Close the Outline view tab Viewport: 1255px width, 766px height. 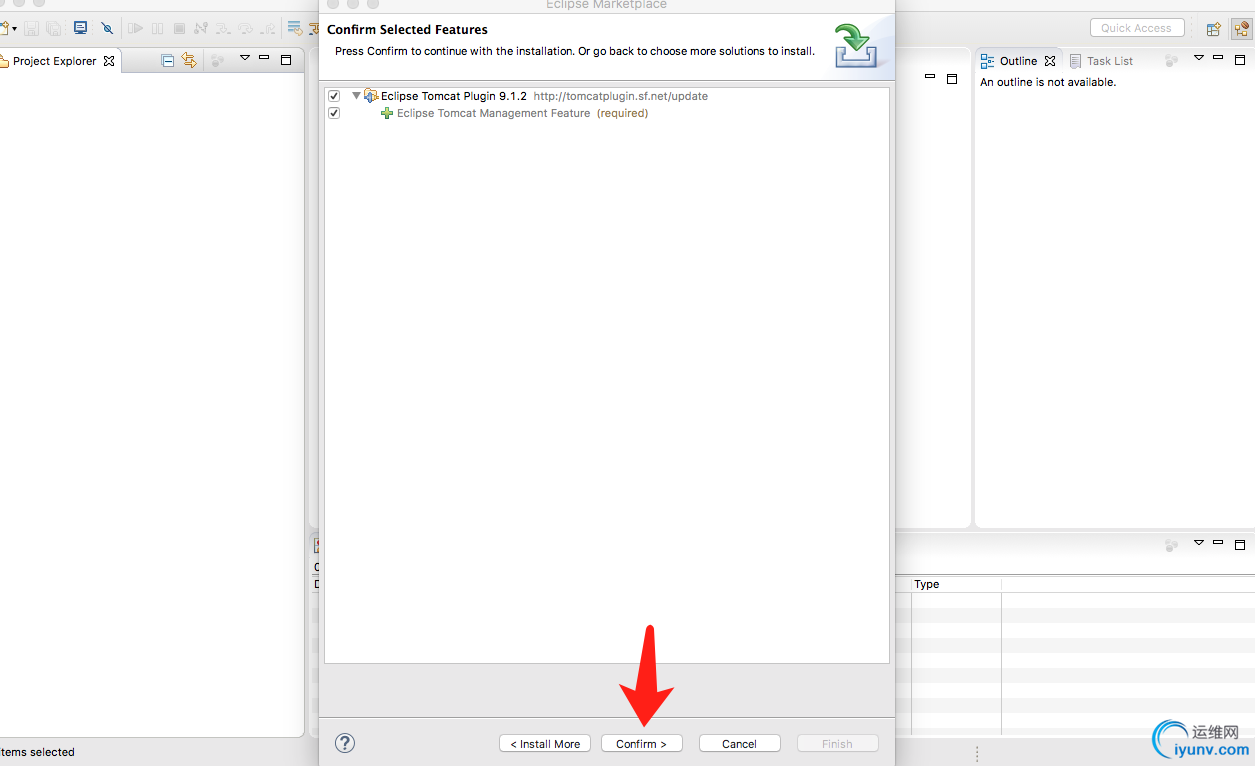point(1050,61)
